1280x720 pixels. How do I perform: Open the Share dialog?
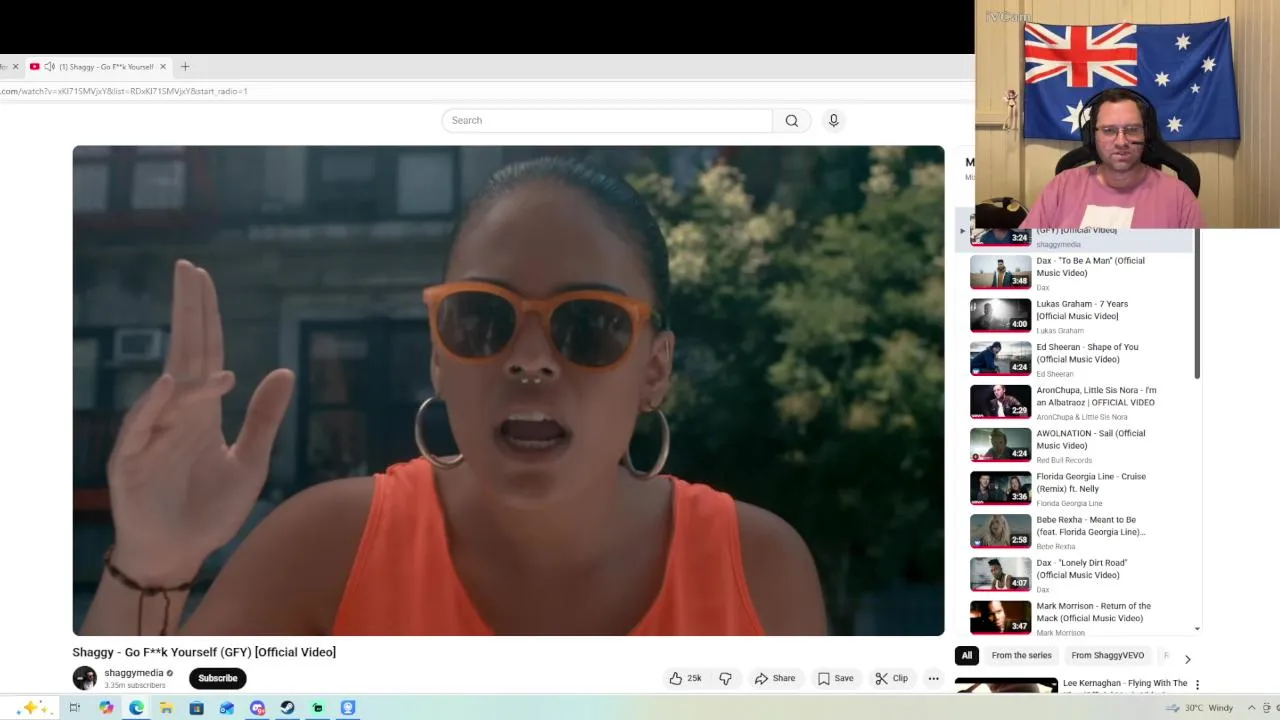pos(775,678)
